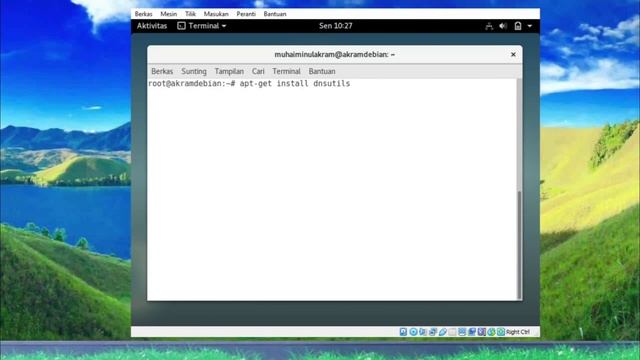Click the Right Ctrl host key label
This screenshot has width=640, height=360.
click(x=518, y=332)
